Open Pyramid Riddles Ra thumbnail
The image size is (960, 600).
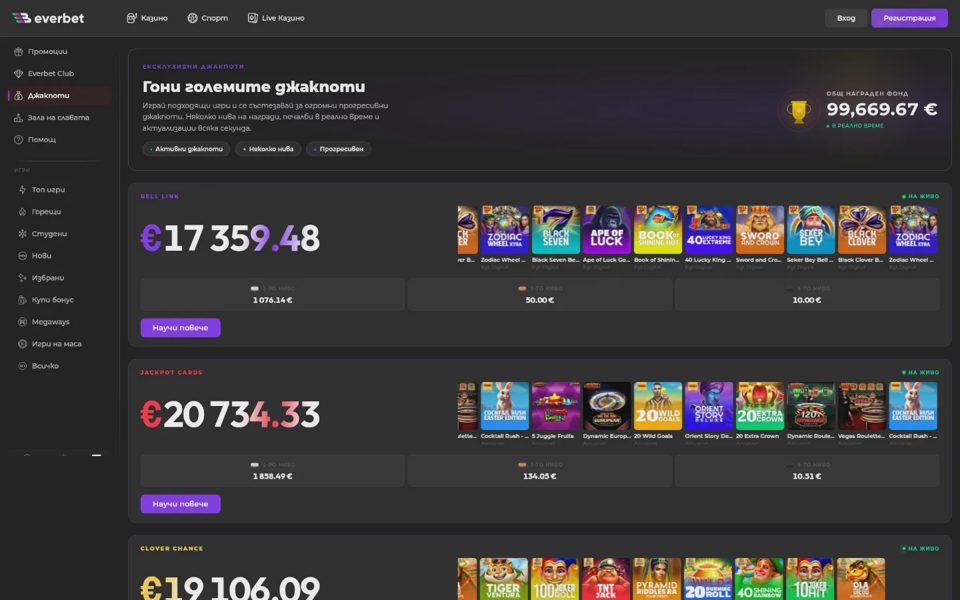(657, 579)
